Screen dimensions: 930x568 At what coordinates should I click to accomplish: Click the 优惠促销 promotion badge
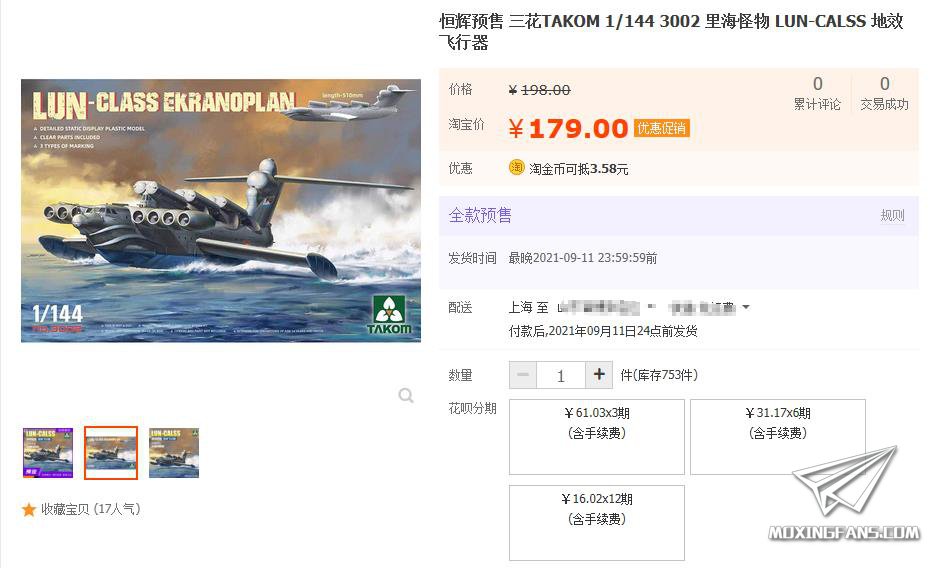pos(661,128)
